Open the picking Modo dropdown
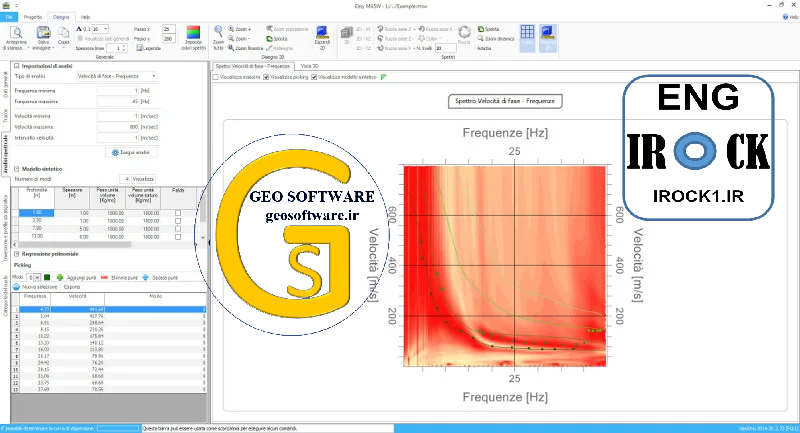This screenshot has width=800, height=433. coord(37,277)
